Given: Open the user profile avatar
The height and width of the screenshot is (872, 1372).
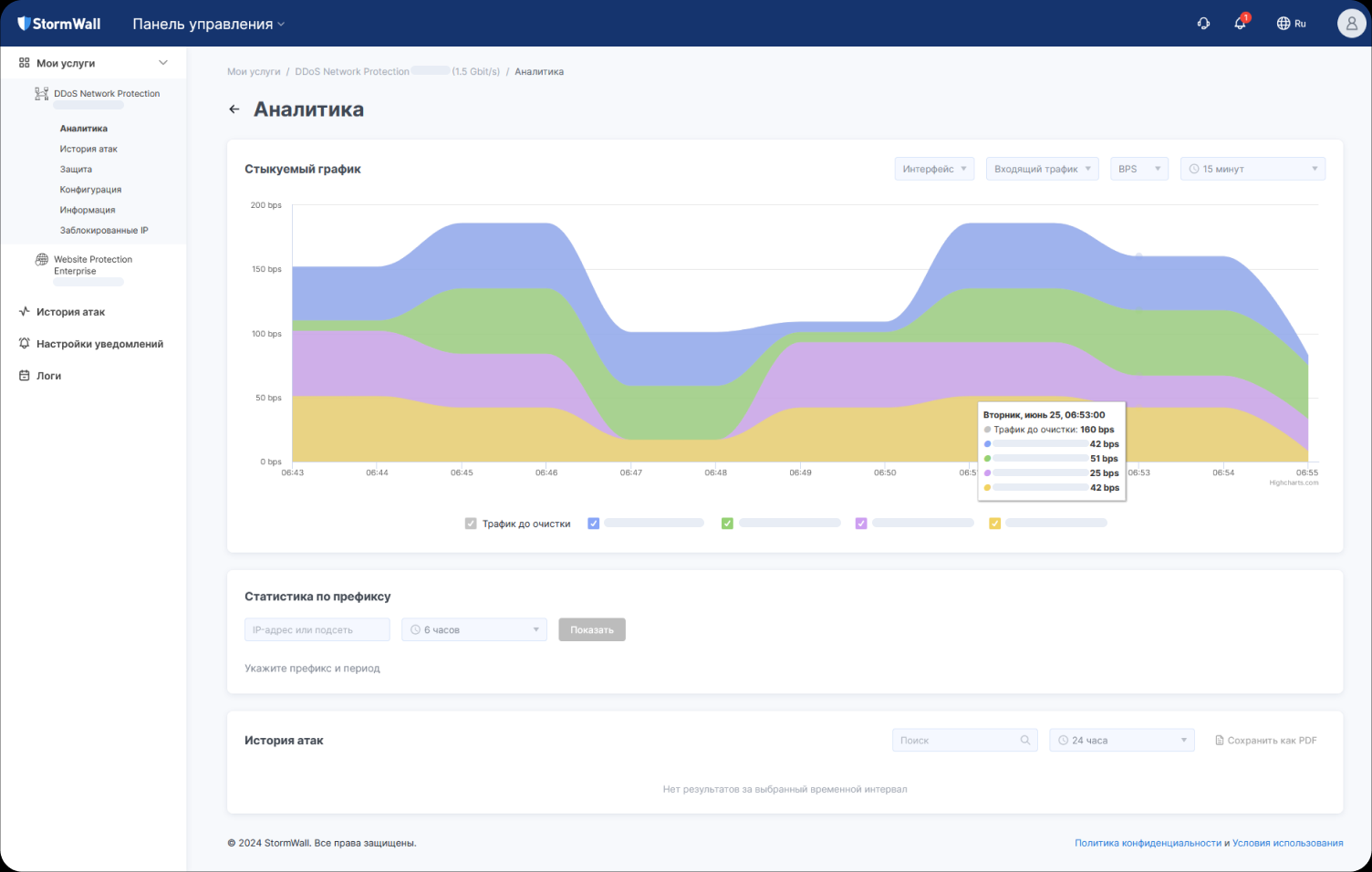Looking at the screenshot, I should [x=1351, y=24].
